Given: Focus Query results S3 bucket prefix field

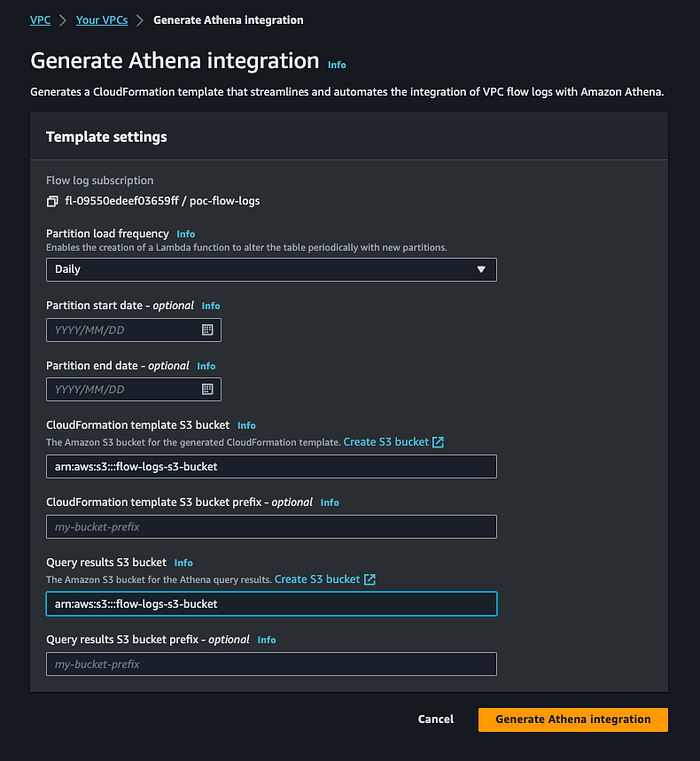Looking at the screenshot, I should 271,664.
